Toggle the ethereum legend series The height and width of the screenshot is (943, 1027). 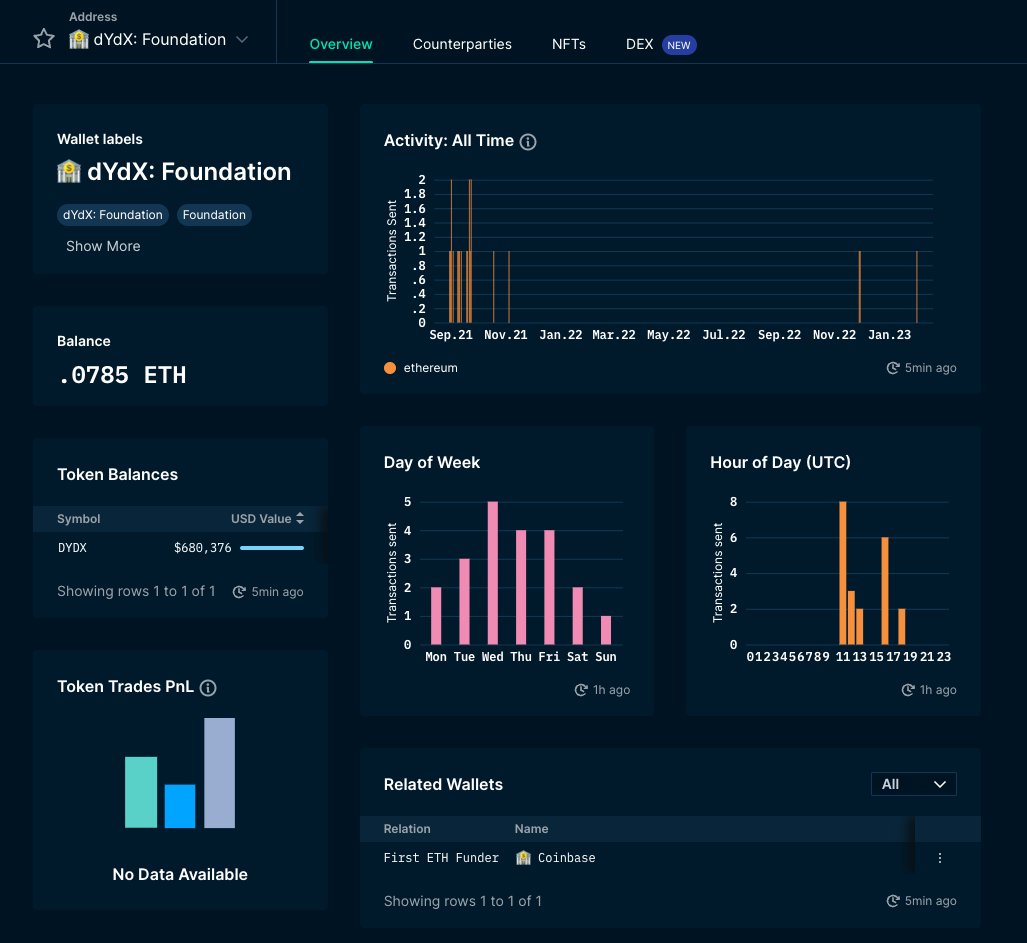tap(420, 368)
